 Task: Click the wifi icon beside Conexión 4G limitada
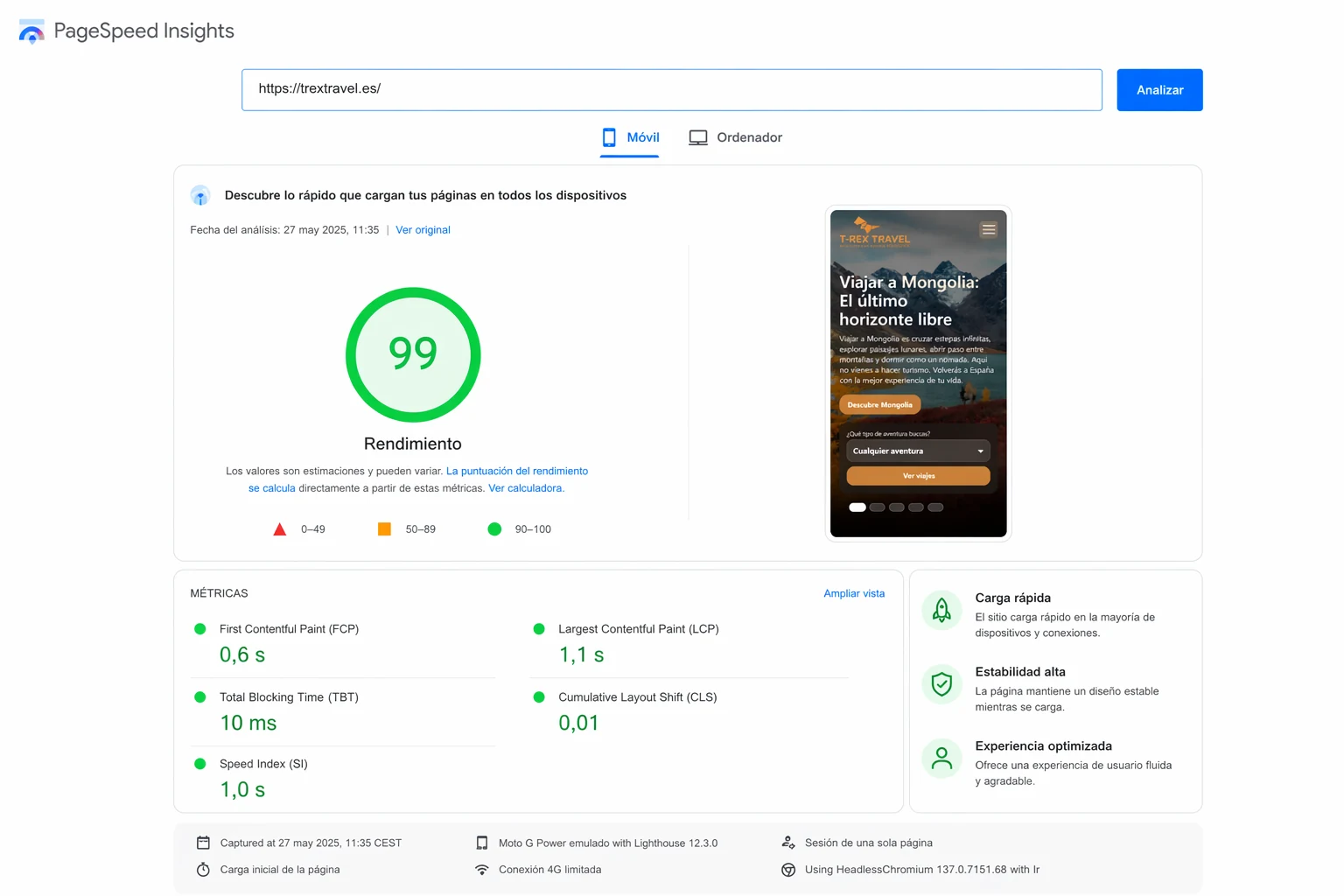tap(481, 870)
